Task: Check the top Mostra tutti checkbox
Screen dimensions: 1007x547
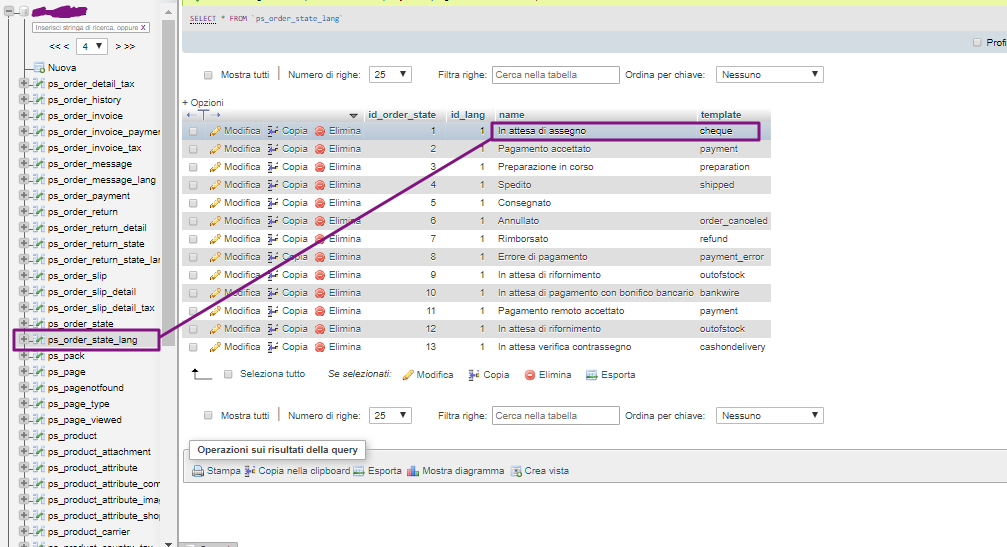Action: coord(208,75)
